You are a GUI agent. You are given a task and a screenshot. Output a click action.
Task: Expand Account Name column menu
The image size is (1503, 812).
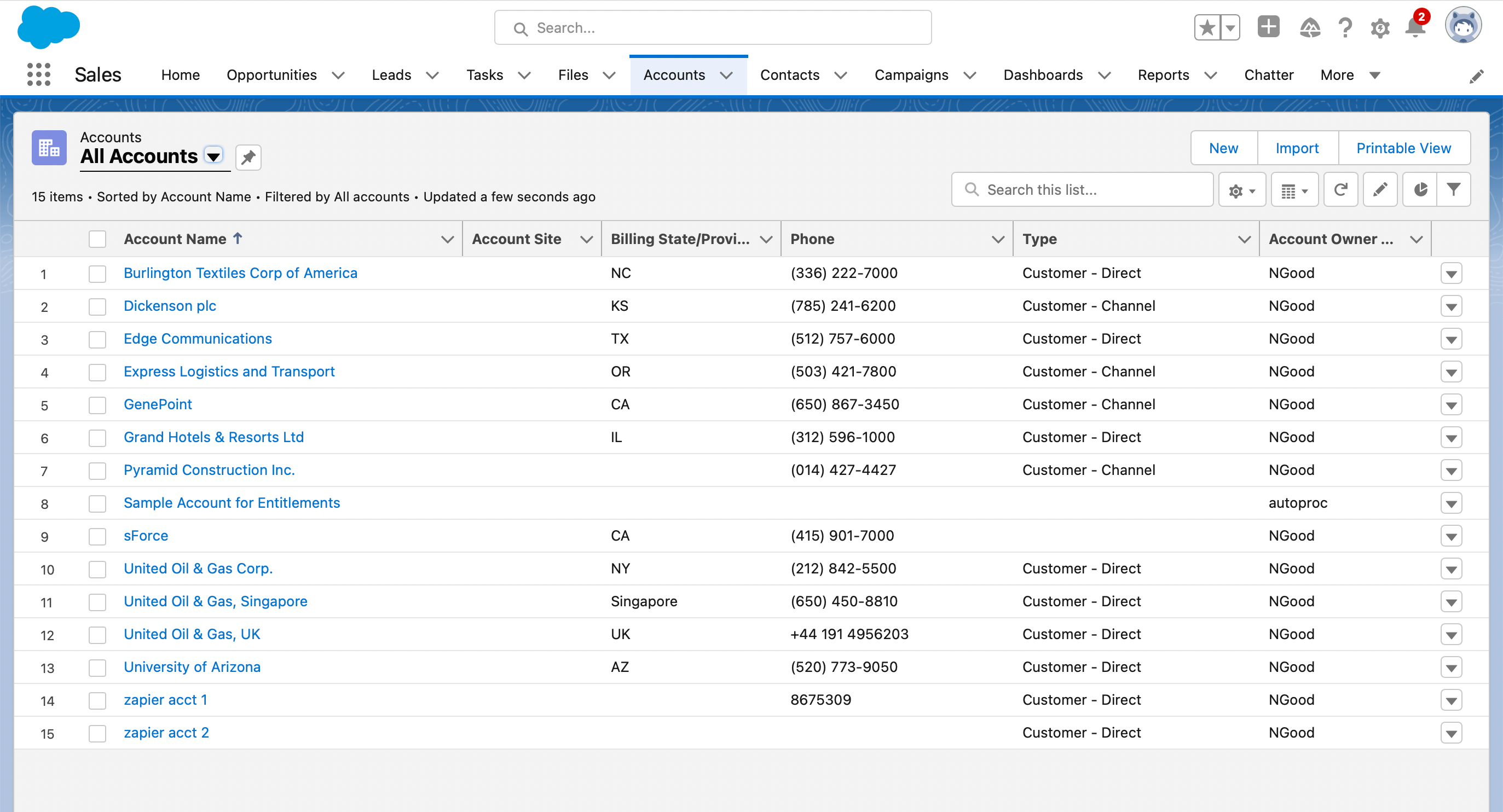[448, 239]
